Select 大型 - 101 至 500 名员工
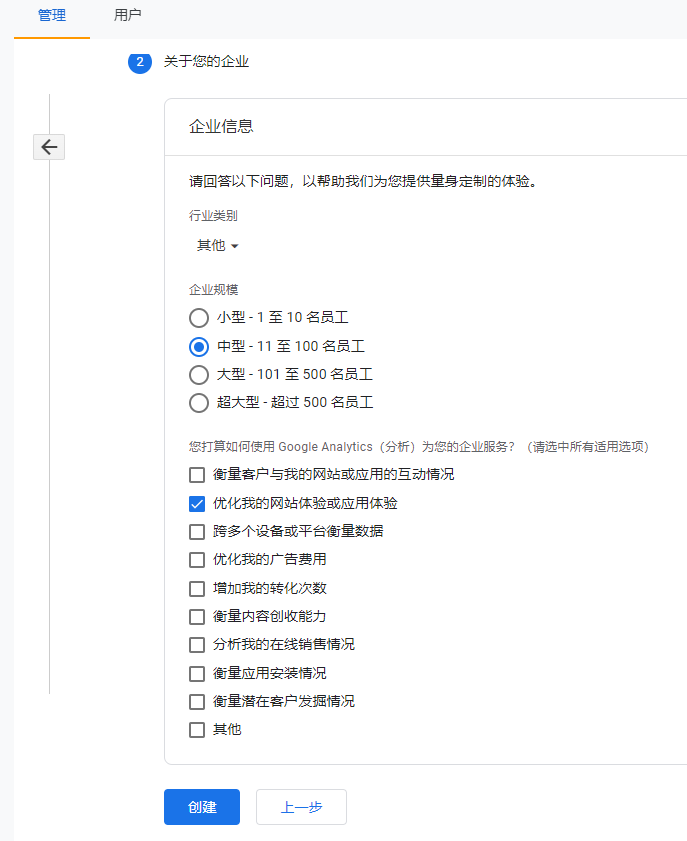This screenshot has height=841, width=687. tap(198, 375)
